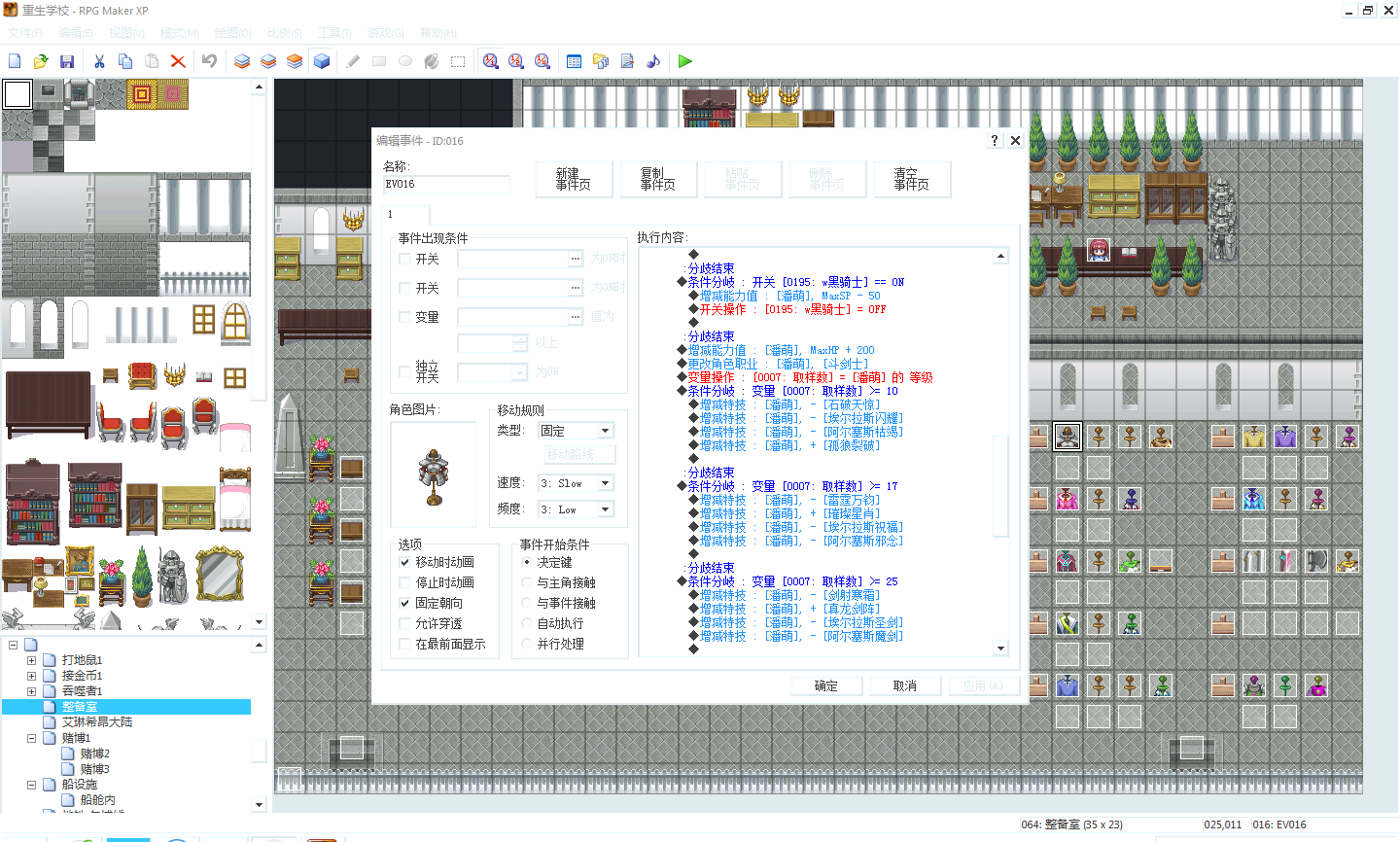The width and height of the screenshot is (1400, 842).
Task: Pick the Pencil drawing tool
Action: (353, 61)
